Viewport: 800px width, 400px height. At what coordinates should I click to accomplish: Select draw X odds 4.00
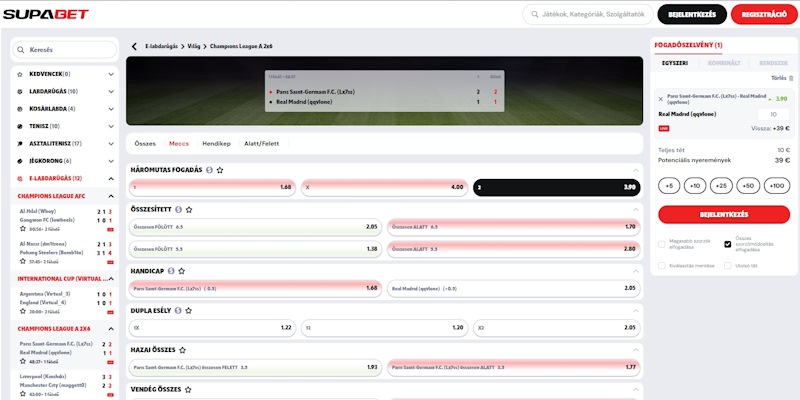pos(384,187)
